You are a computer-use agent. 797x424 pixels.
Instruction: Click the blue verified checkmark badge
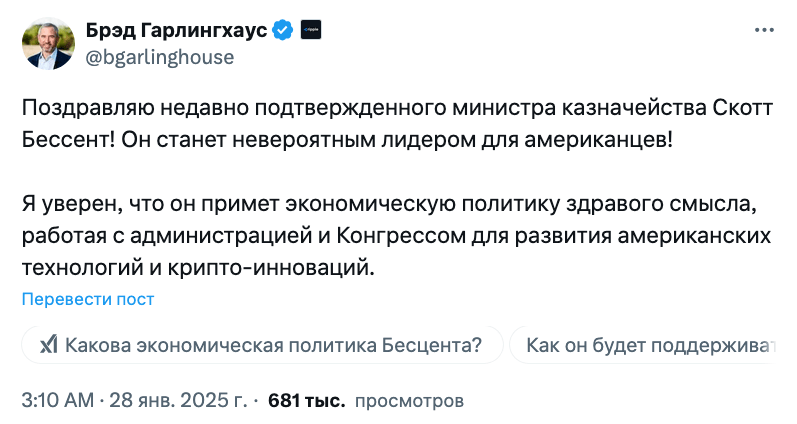pyautogui.click(x=283, y=31)
